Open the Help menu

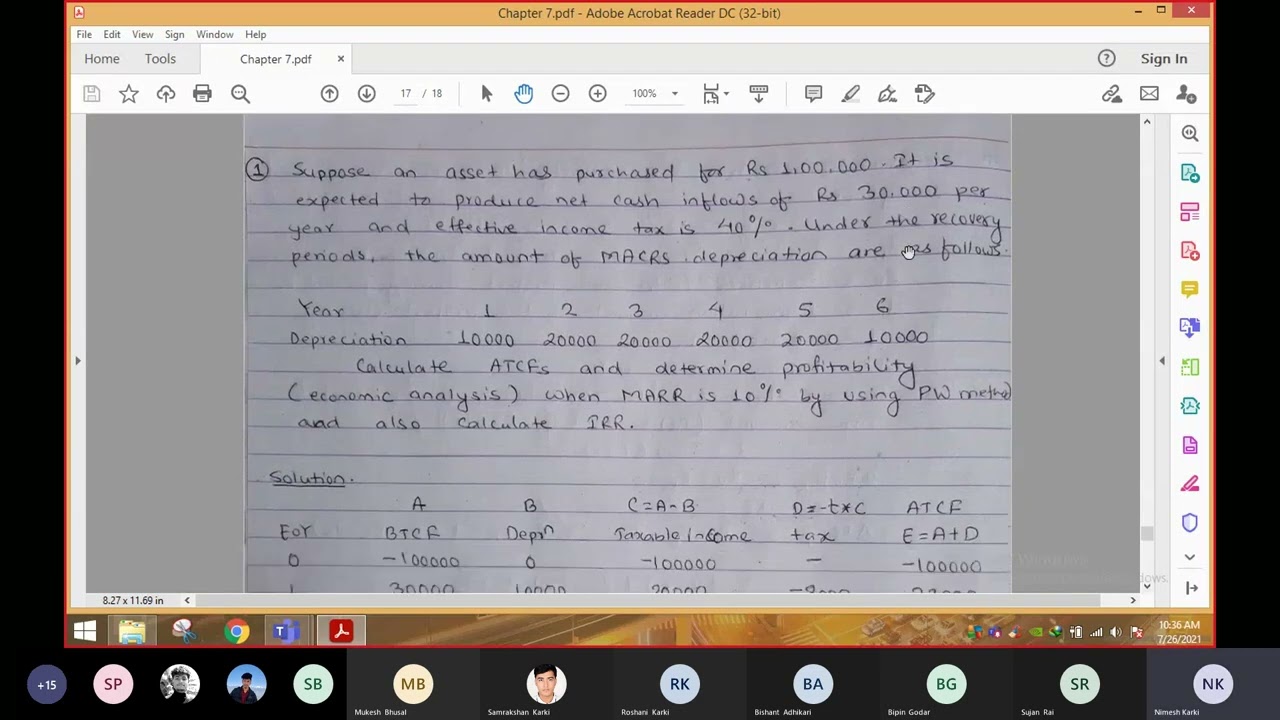click(255, 34)
